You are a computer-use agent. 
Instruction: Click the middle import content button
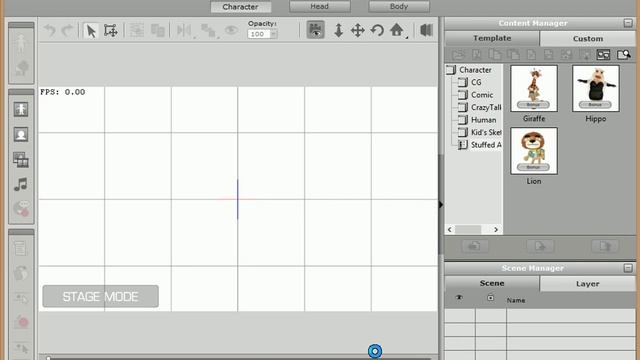click(540, 246)
